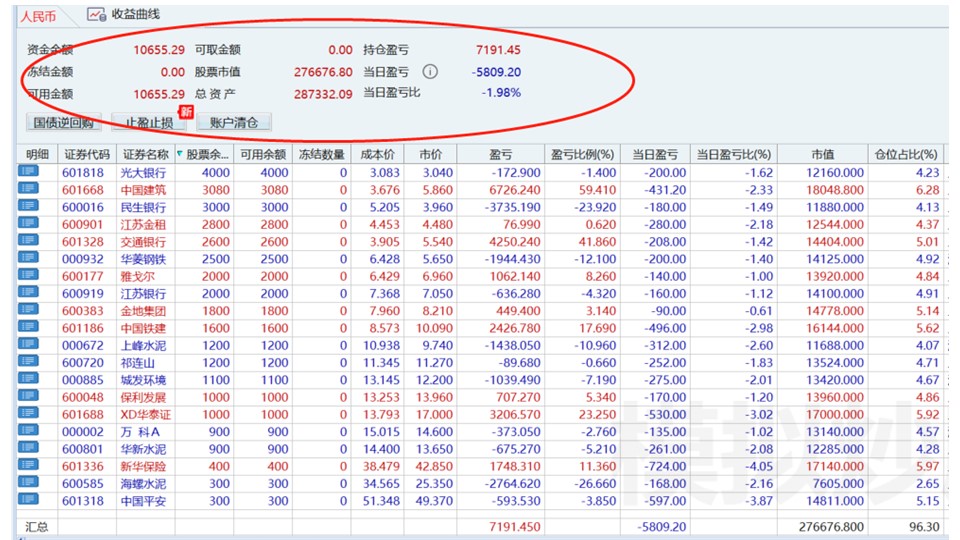Open detail icon for 江苏银行 row

28,292
